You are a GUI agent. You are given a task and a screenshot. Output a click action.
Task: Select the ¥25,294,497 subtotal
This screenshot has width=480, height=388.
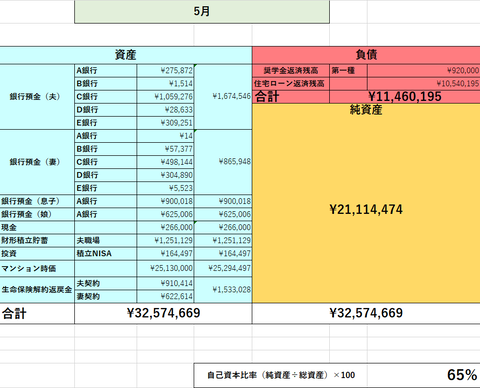(223, 269)
